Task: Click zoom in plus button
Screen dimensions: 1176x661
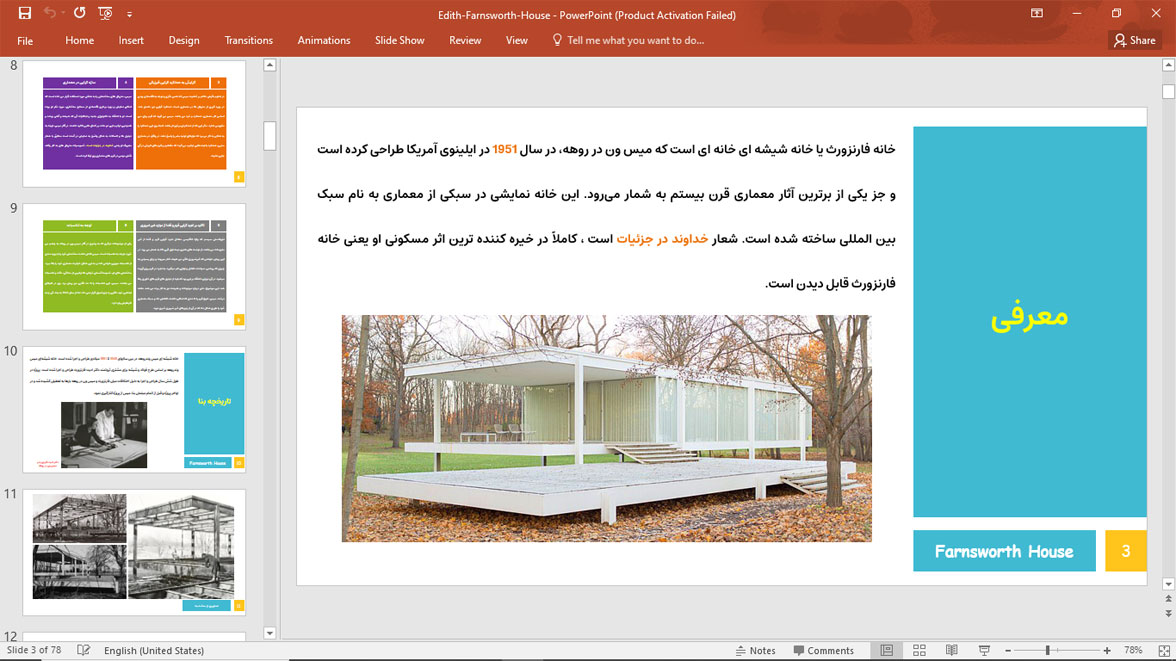Action: coord(1107,650)
